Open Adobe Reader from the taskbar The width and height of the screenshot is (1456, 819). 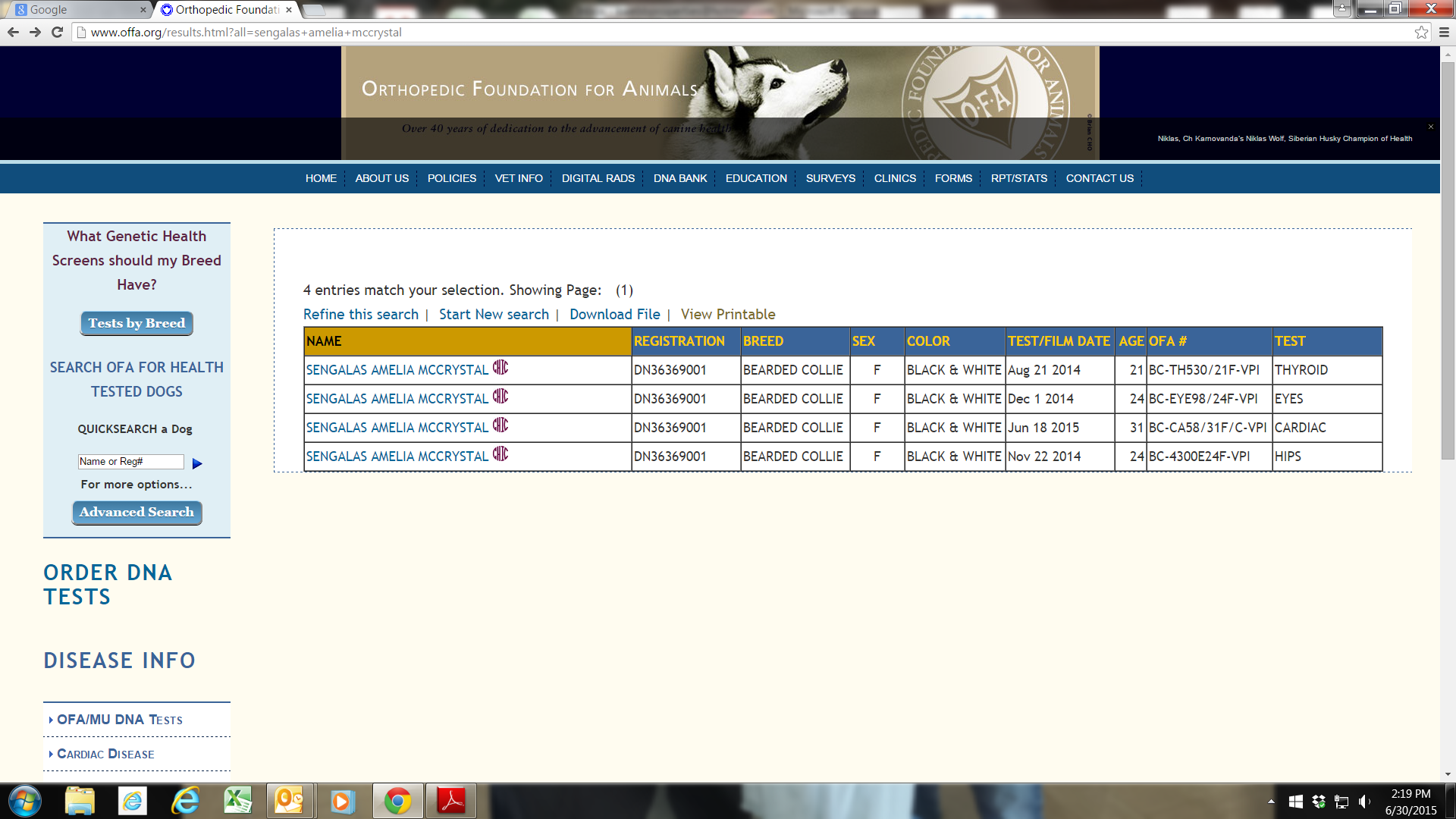[x=451, y=801]
